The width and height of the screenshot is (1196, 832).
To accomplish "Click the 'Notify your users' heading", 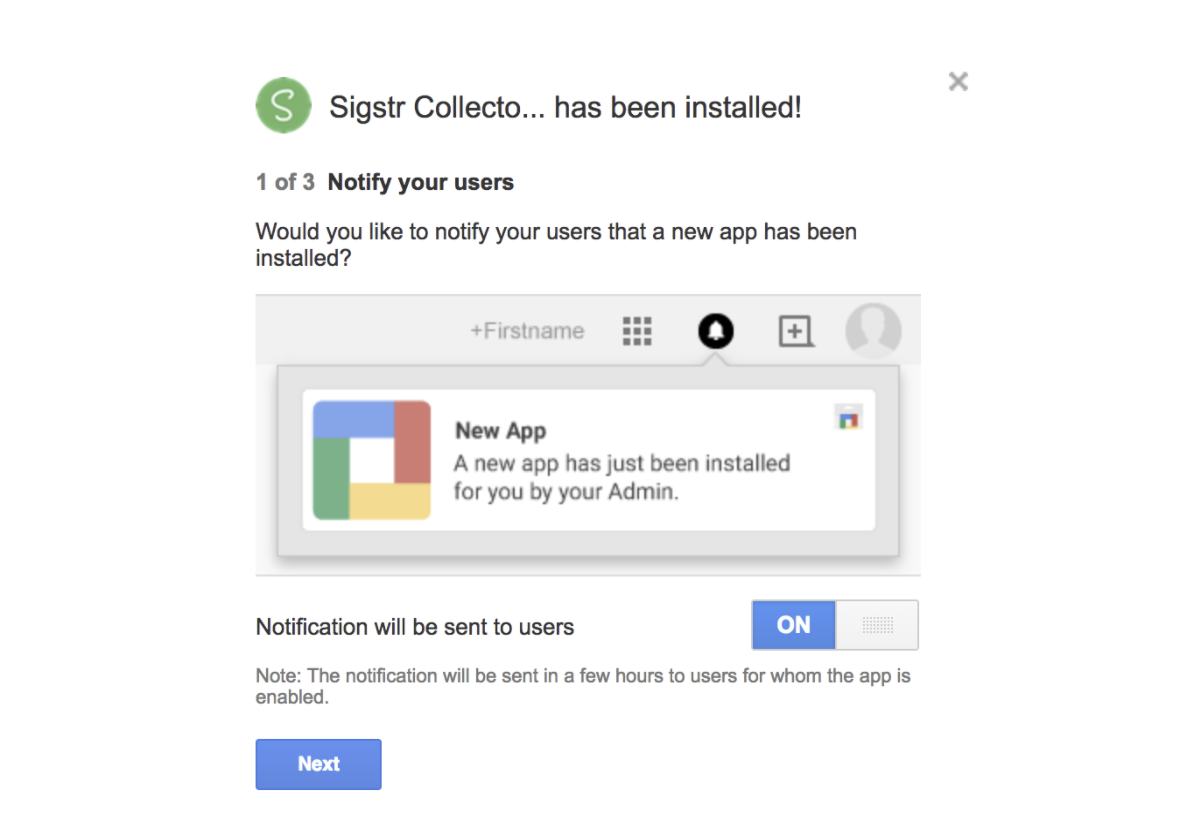I will pos(420,182).
